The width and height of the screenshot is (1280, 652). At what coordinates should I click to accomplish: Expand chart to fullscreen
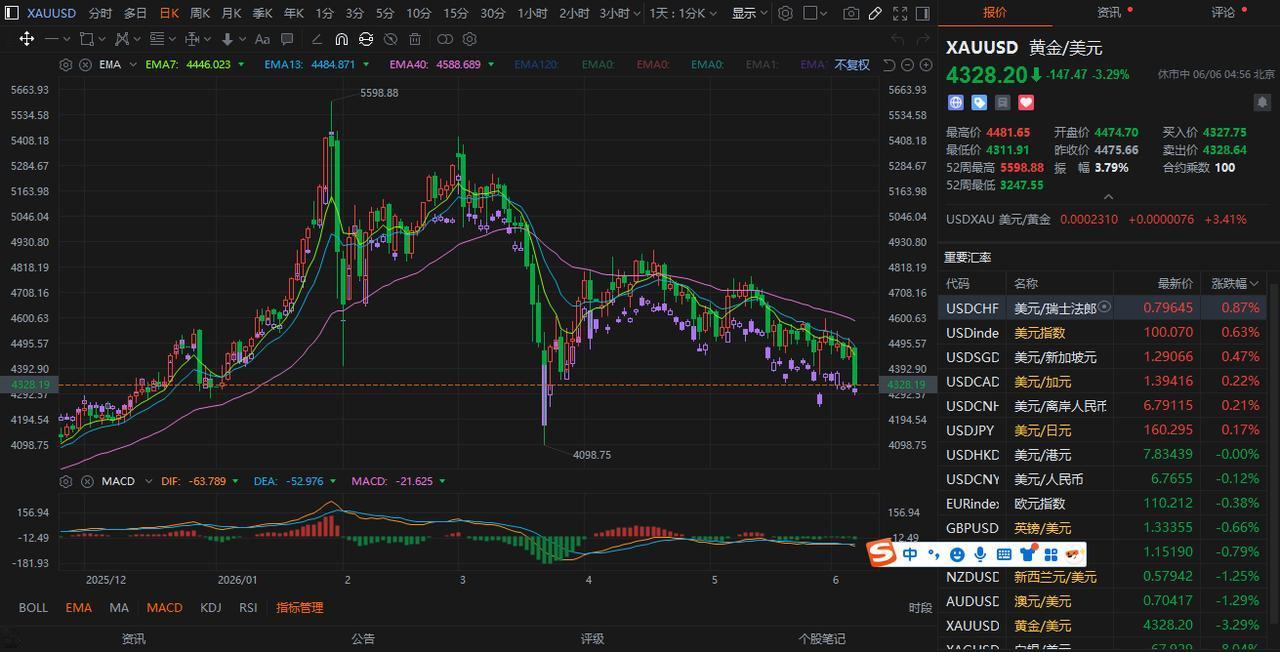900,13
